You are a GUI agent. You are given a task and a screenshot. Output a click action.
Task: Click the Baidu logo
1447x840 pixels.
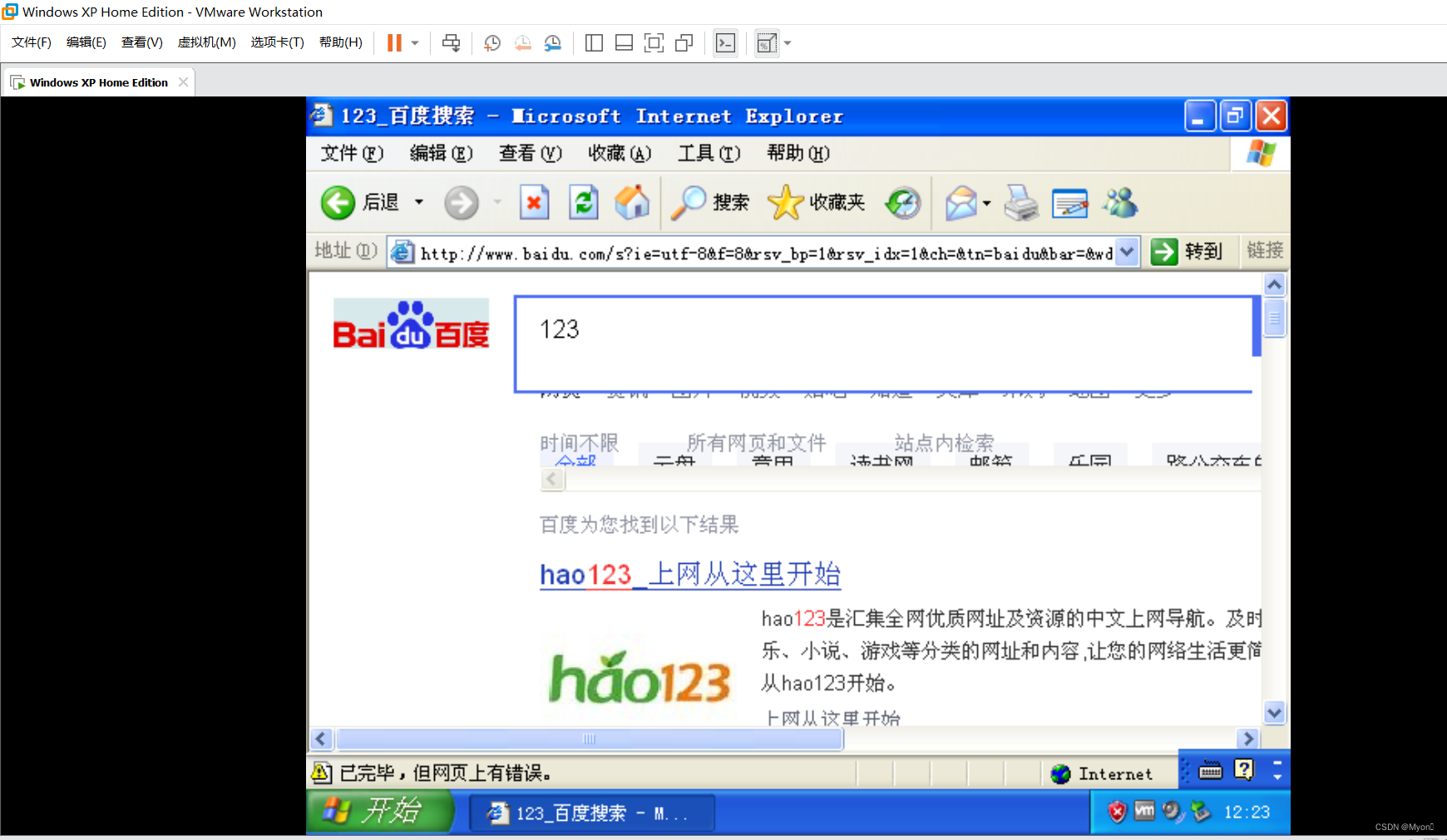pos(411,324)
